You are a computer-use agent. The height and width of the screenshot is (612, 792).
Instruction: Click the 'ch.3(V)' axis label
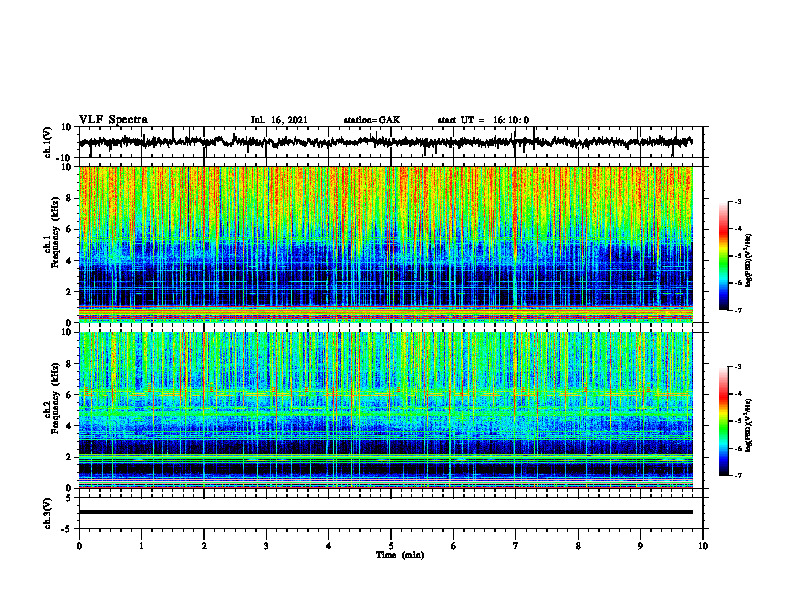[x=48, y=513]
